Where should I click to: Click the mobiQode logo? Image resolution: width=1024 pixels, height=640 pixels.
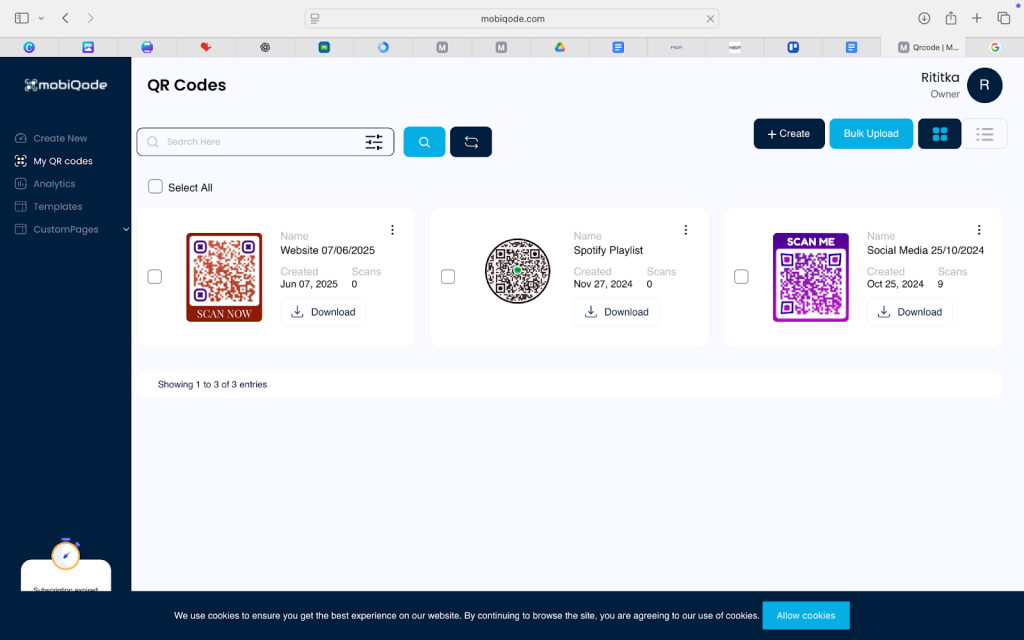(66, 85)
